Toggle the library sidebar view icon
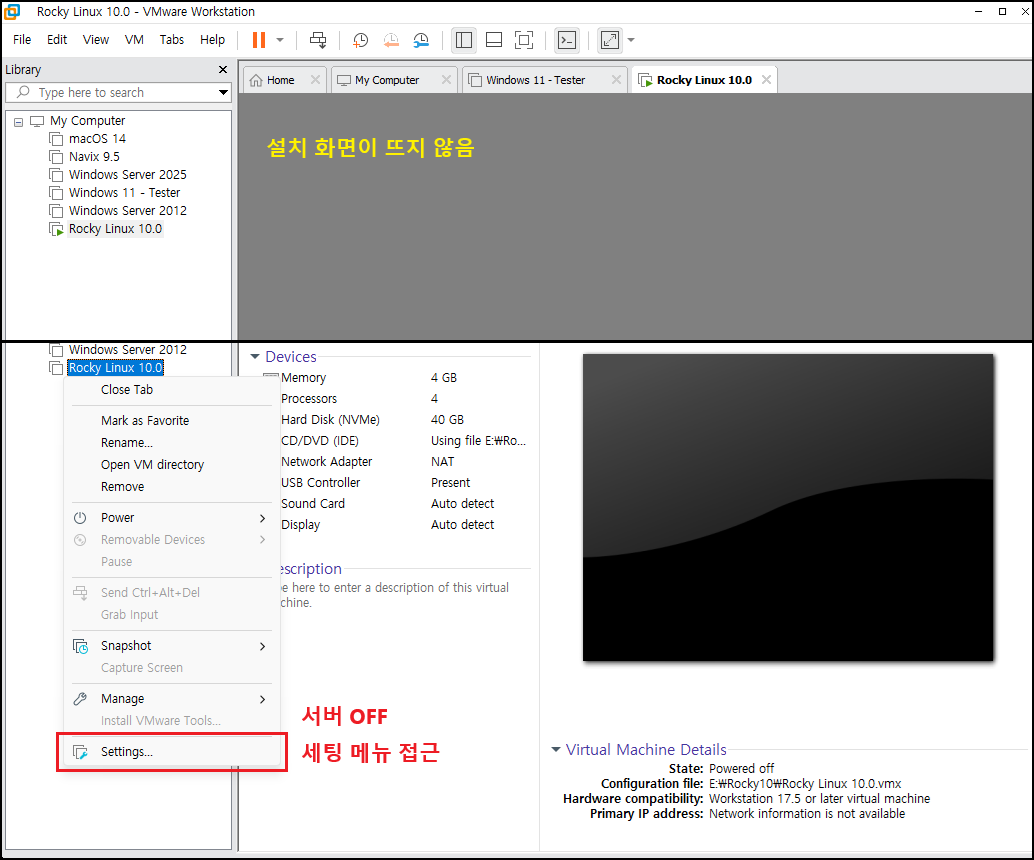1034x860 pixels. (x=464, y=40)
